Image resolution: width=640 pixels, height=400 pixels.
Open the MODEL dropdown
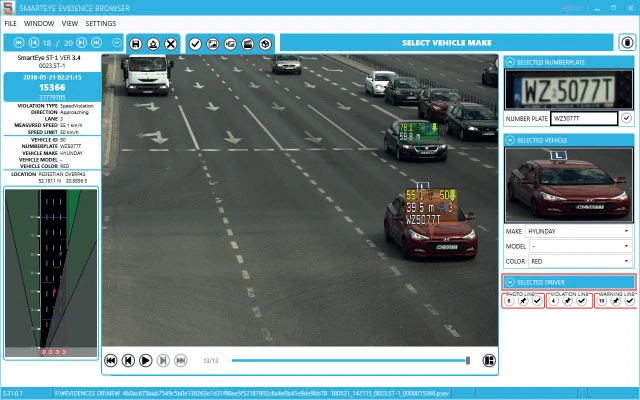[580, 246]
